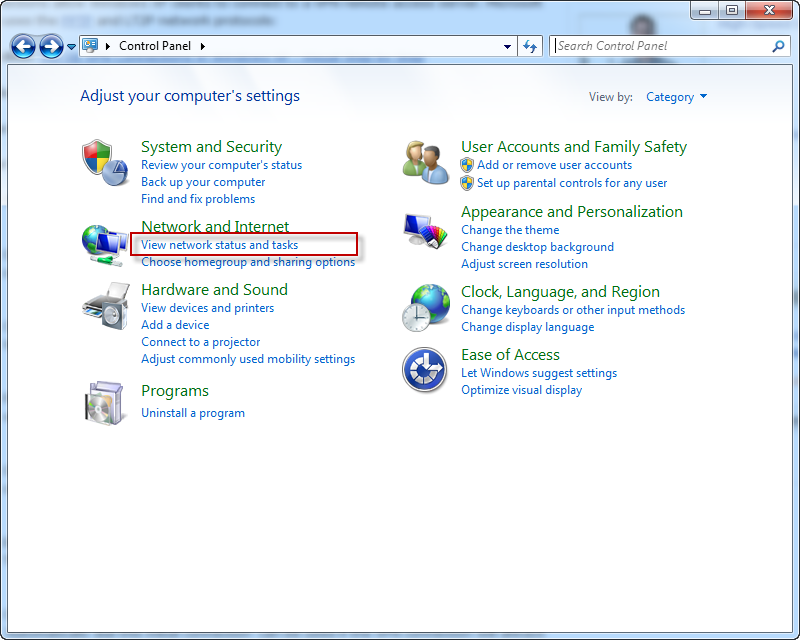Open Uninstall a program
The width and height of the screenshot is (800, 640).
coord(193,413)
